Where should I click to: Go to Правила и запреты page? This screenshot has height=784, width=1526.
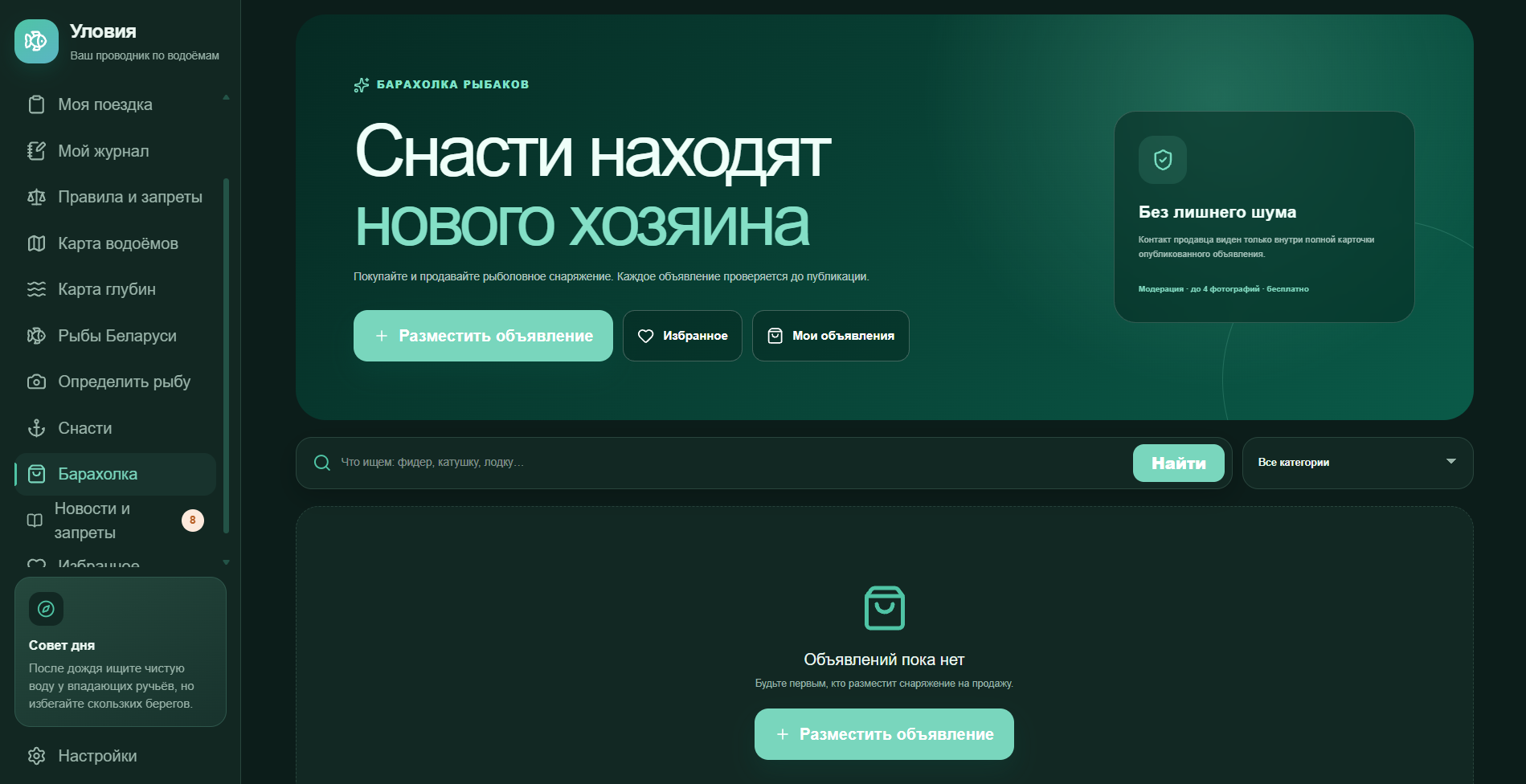tap(115, 197)
